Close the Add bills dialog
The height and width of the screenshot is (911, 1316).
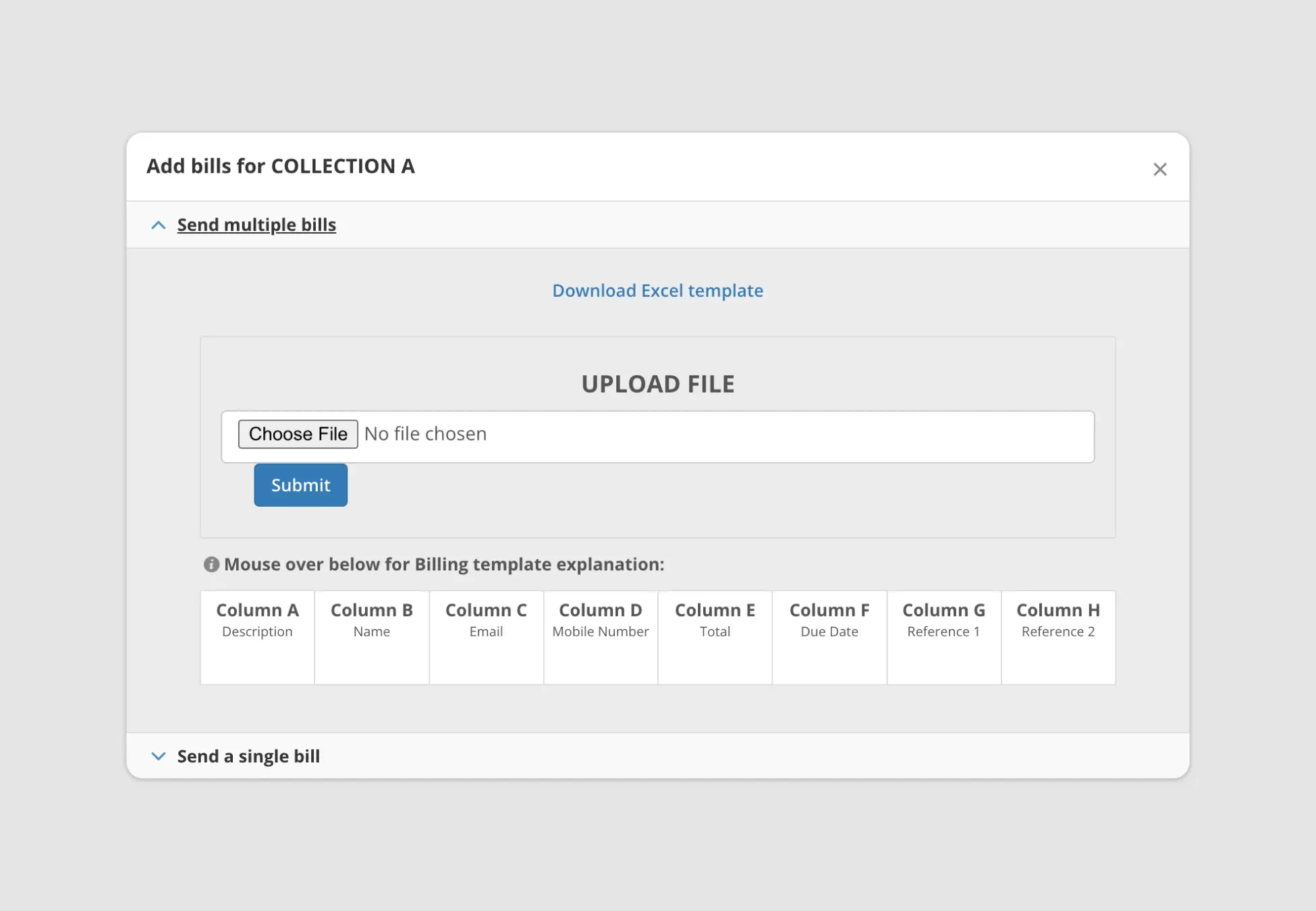click(x=1159, y=169)
